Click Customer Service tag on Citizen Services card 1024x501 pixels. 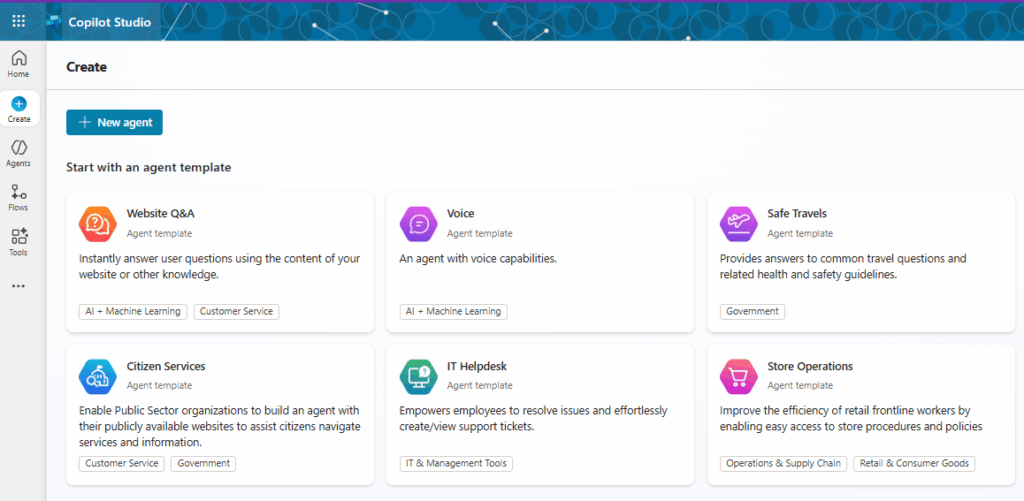tap(122, 463)
